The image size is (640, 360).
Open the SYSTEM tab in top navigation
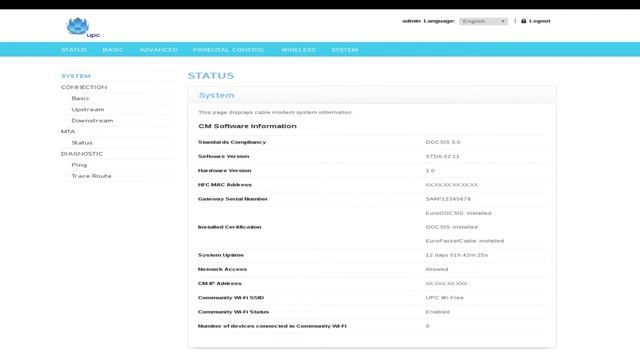click(x=344, y=50)
